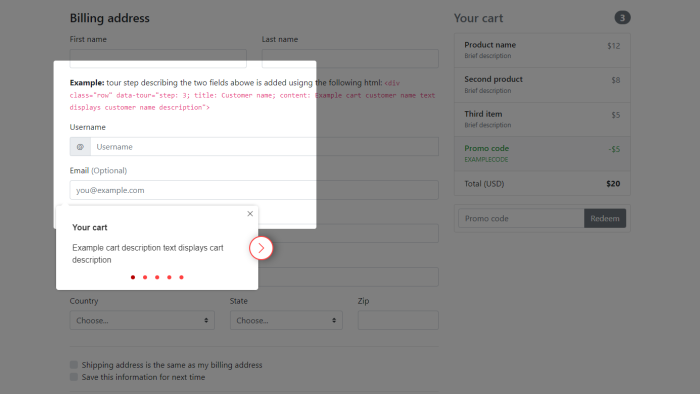Focus the Username input field
700x394 pixels.
coord(264,147)
